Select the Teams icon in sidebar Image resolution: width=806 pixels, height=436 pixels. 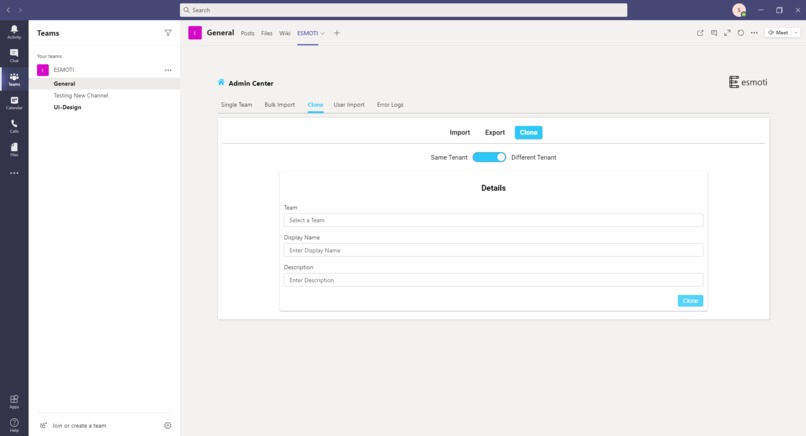coord(14,79)
